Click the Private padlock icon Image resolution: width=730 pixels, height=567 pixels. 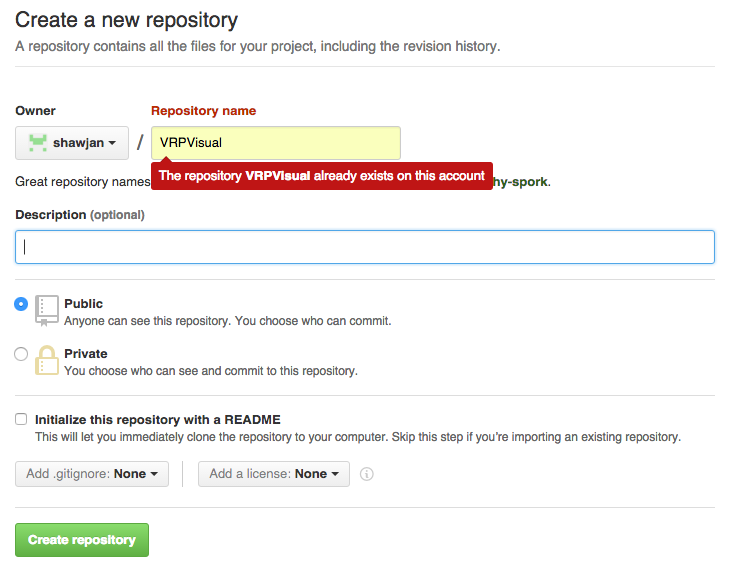pos(47,360)
